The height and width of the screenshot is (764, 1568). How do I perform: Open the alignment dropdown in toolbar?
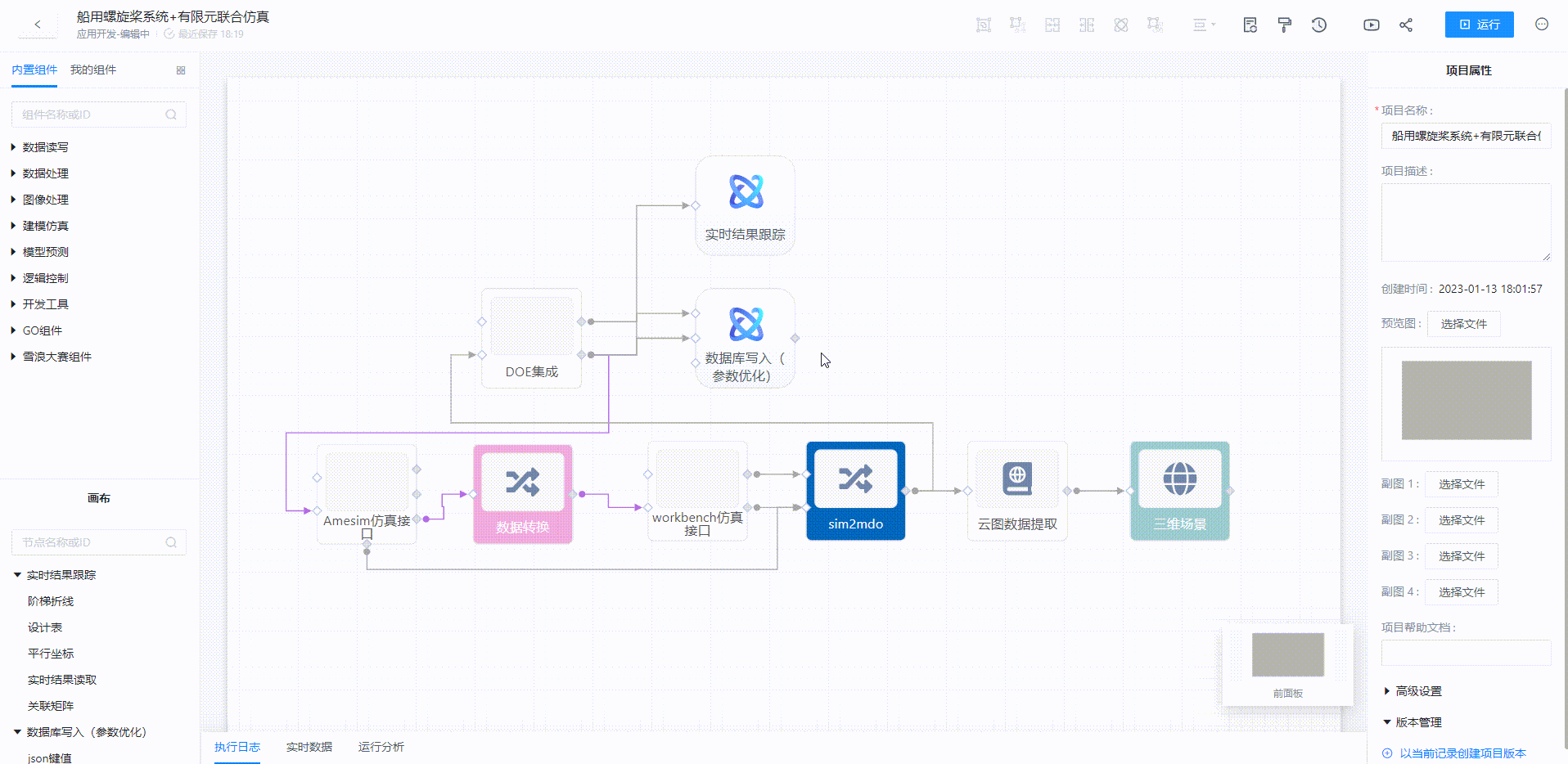pos(1203,25)
